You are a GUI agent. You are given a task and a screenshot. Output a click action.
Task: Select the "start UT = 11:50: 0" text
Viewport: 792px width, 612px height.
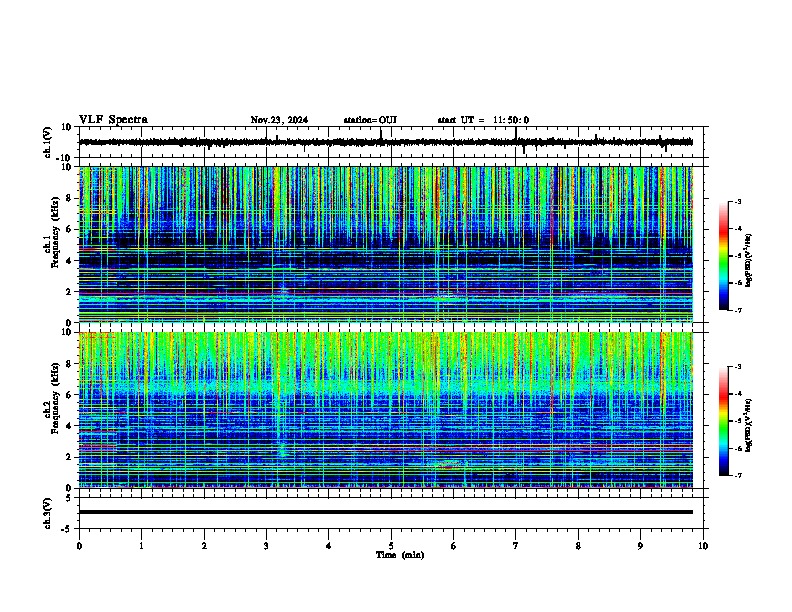[483, 120]
